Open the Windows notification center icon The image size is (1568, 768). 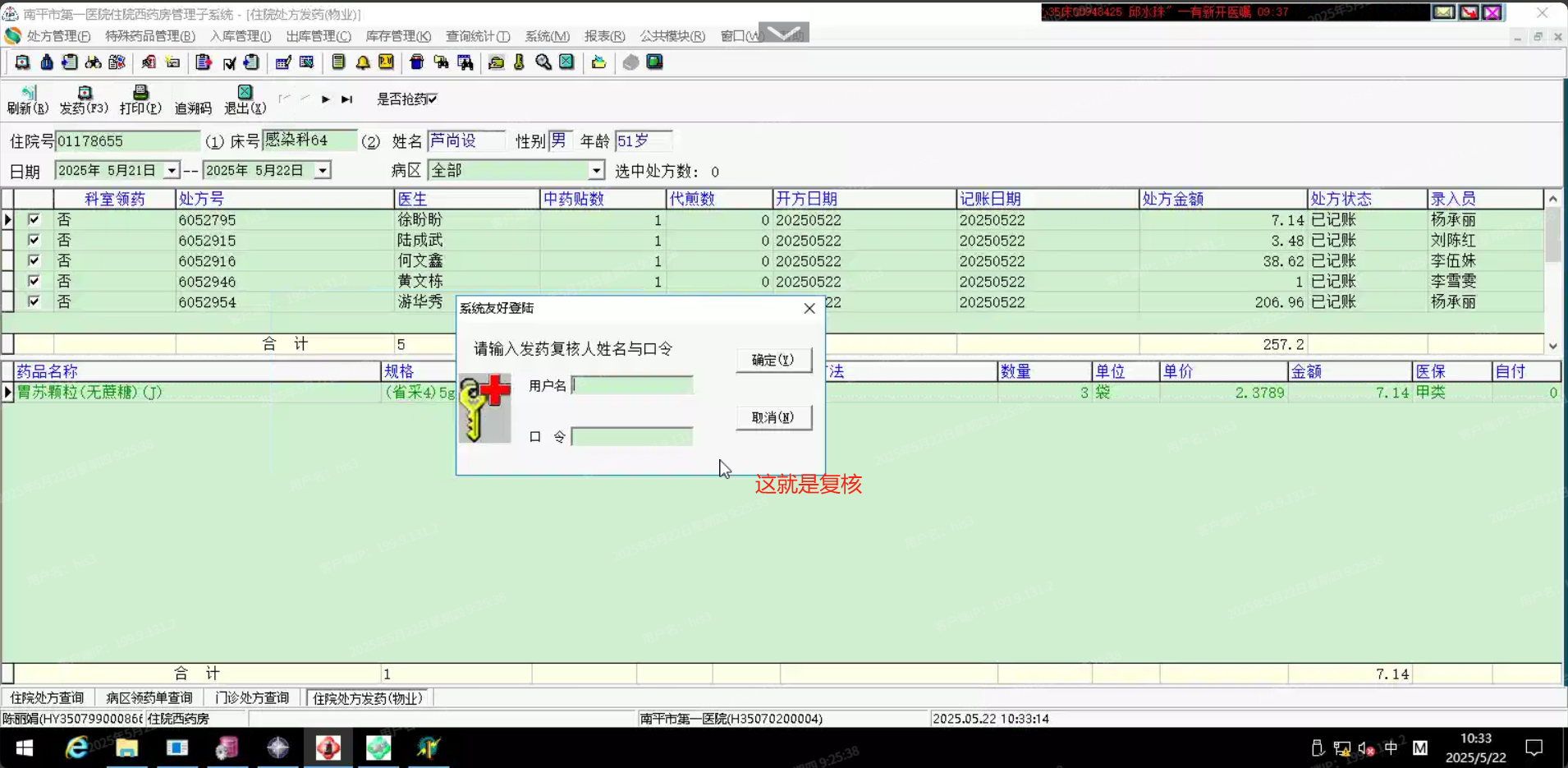(1534, 748)
